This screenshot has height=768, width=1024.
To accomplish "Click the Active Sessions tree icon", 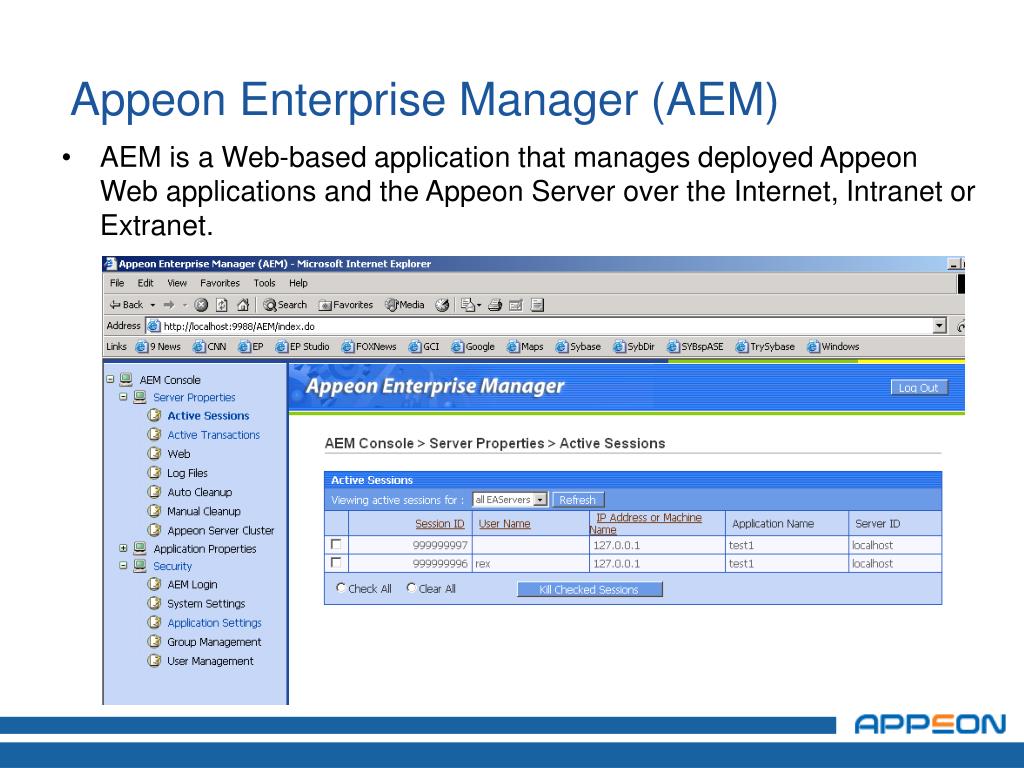I will [x=154, y=415].
